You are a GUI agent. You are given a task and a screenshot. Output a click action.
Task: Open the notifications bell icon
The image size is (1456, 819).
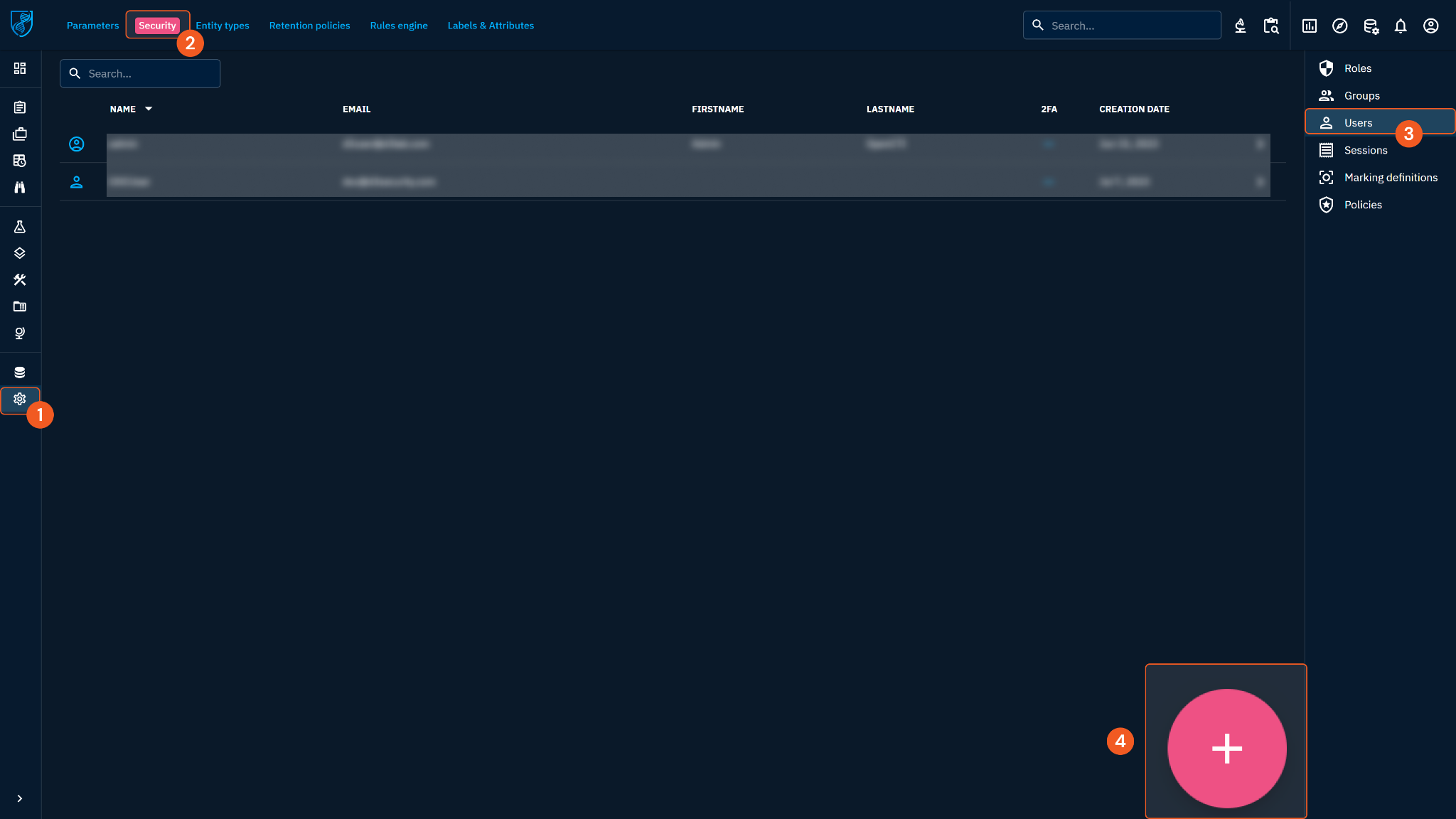1400,26
